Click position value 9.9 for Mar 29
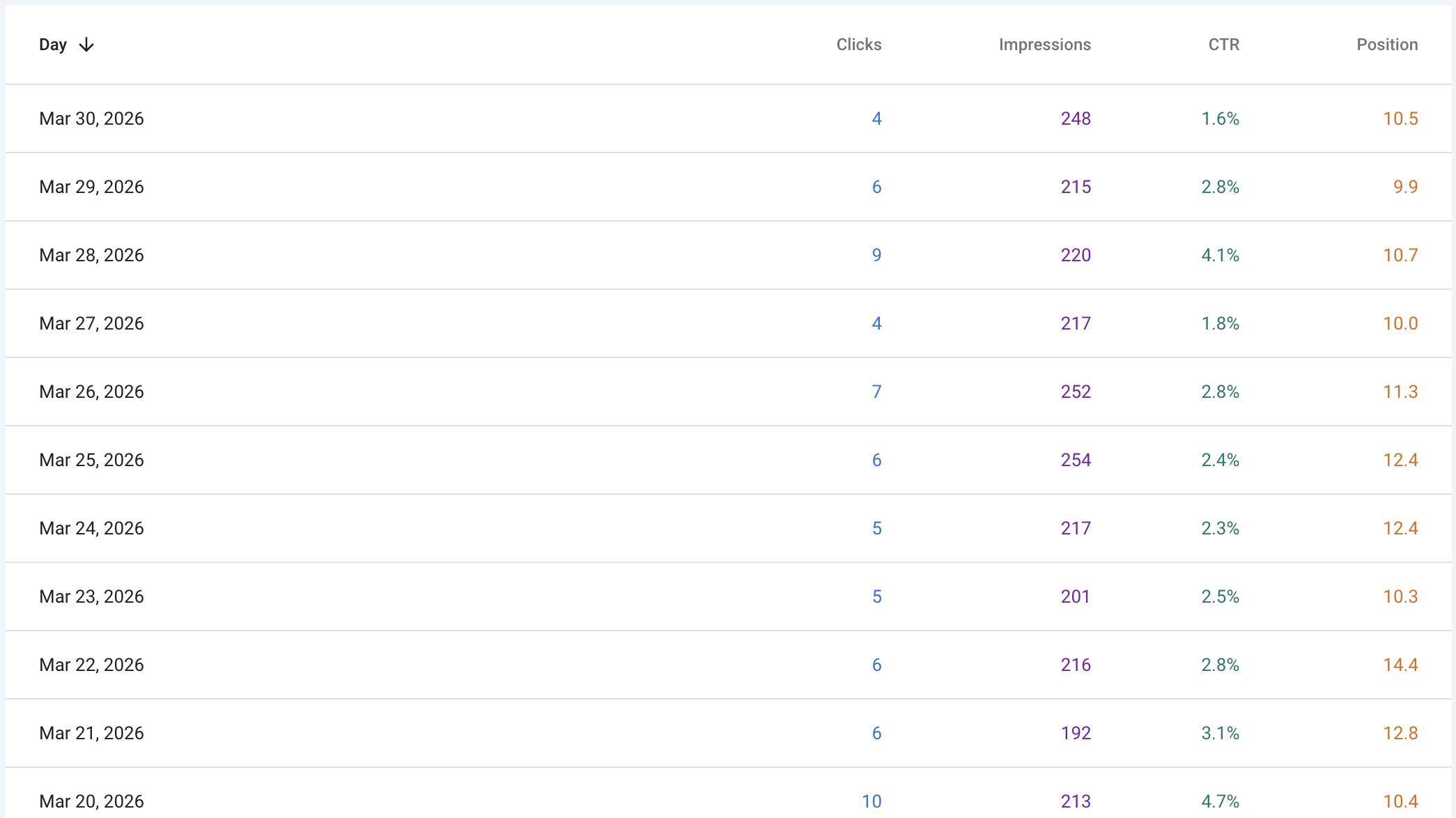 tap(1404, 187)
